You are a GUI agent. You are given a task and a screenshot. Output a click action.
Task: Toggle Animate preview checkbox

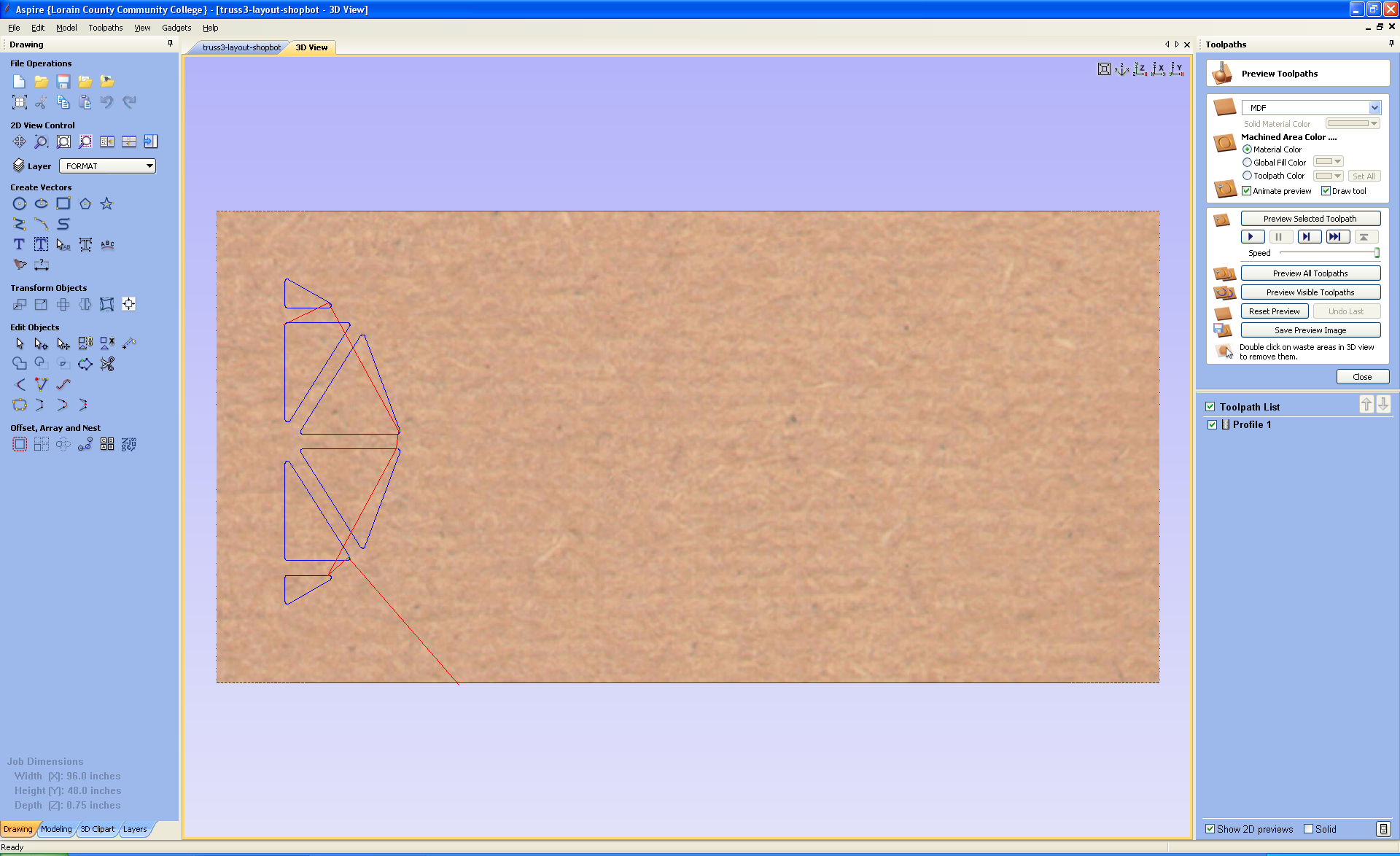tap(1247, 191)
